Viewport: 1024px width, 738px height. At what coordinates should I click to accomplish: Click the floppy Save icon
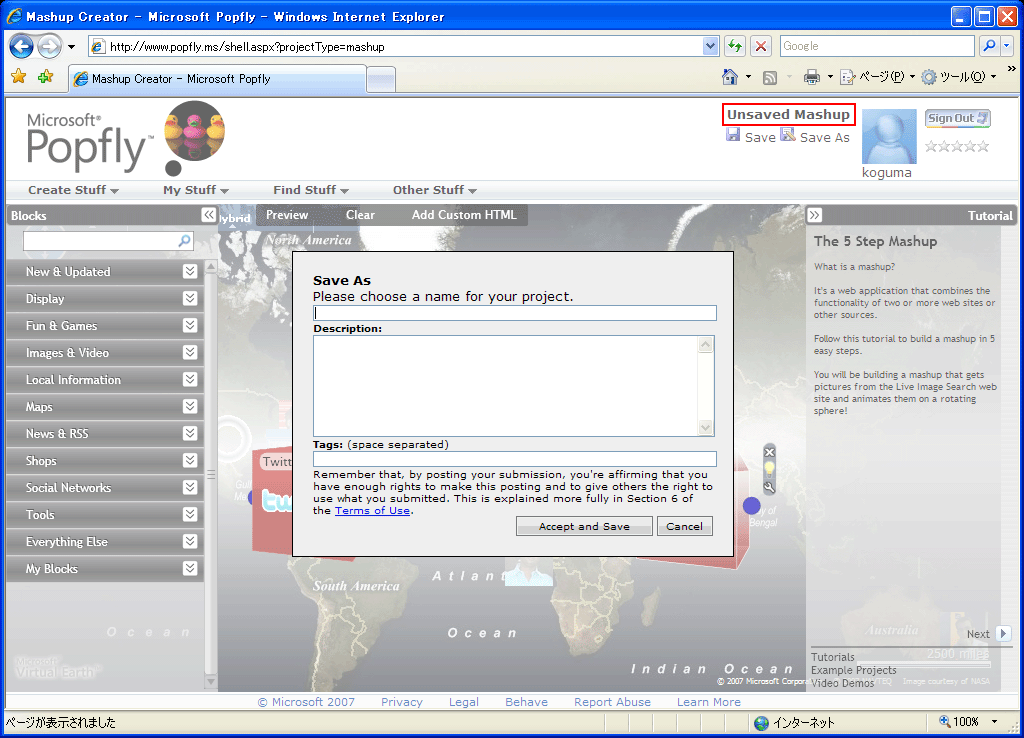pos(733,135)
